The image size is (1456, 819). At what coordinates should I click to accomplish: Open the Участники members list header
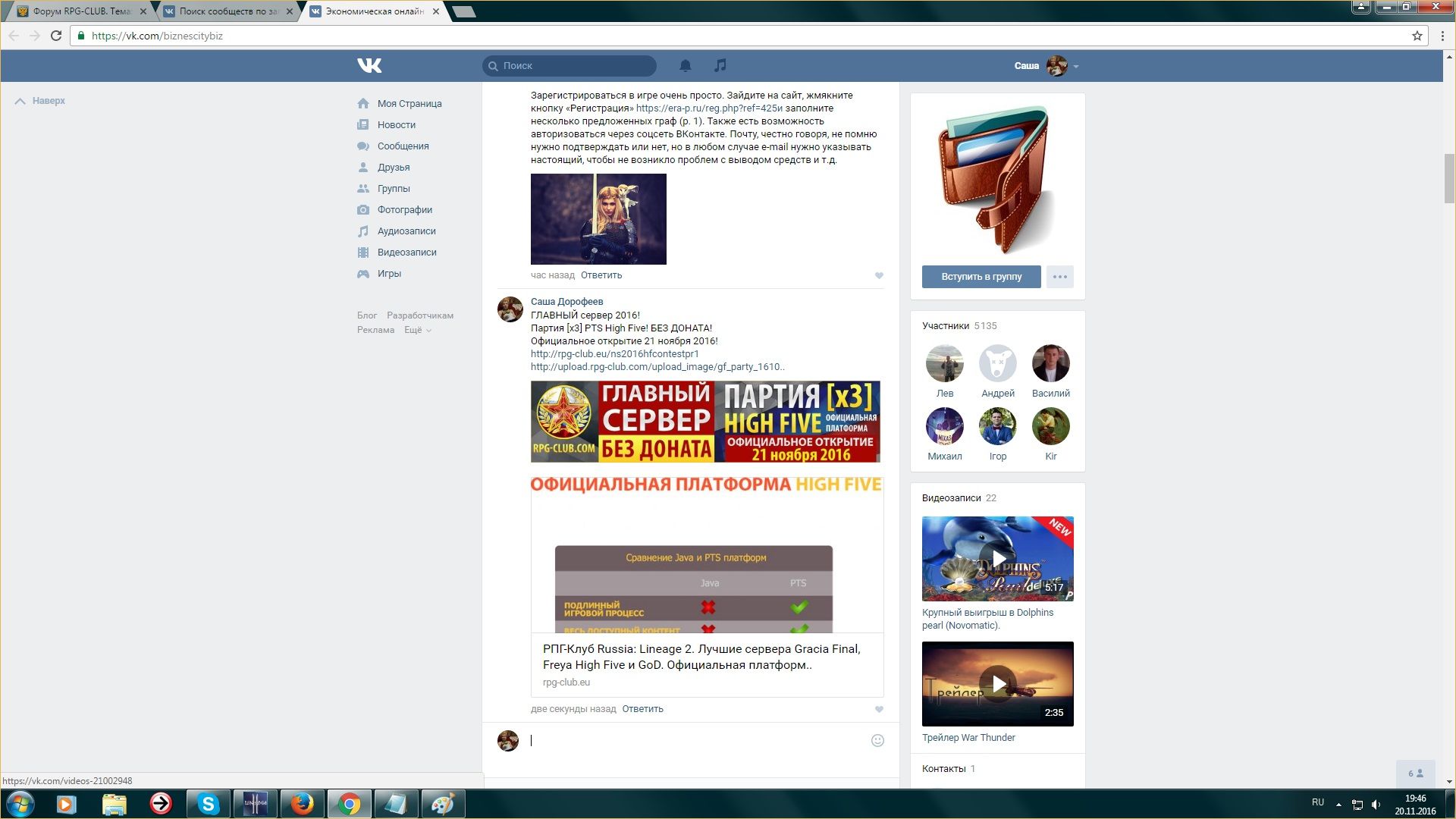[x=959, y=326]
